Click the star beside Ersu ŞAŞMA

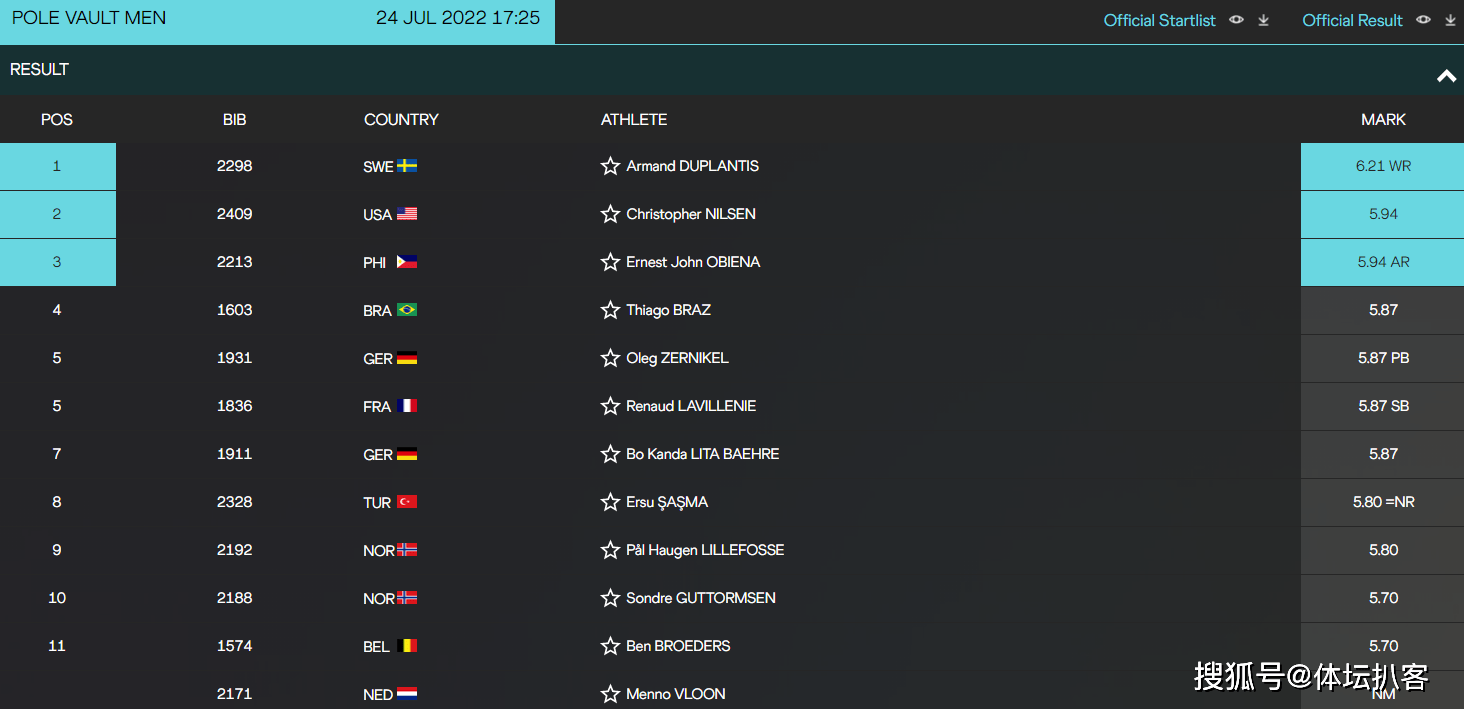(x=610, y=502)
